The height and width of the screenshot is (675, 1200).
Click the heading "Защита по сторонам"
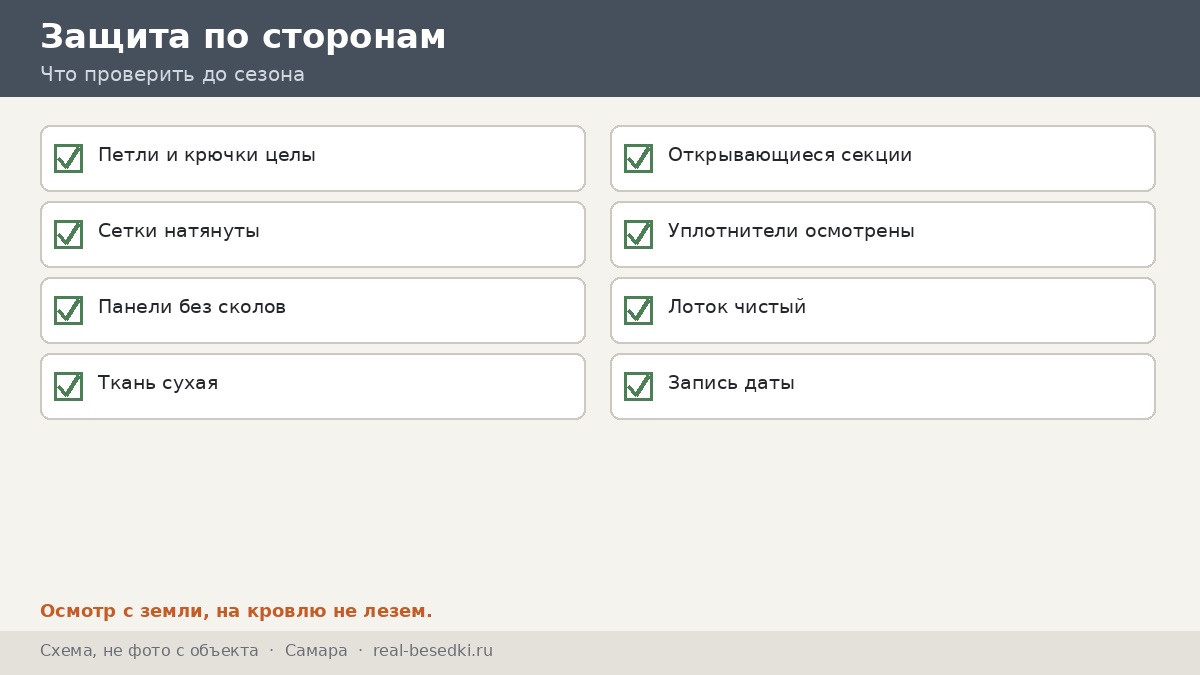(x=243, y=37)
